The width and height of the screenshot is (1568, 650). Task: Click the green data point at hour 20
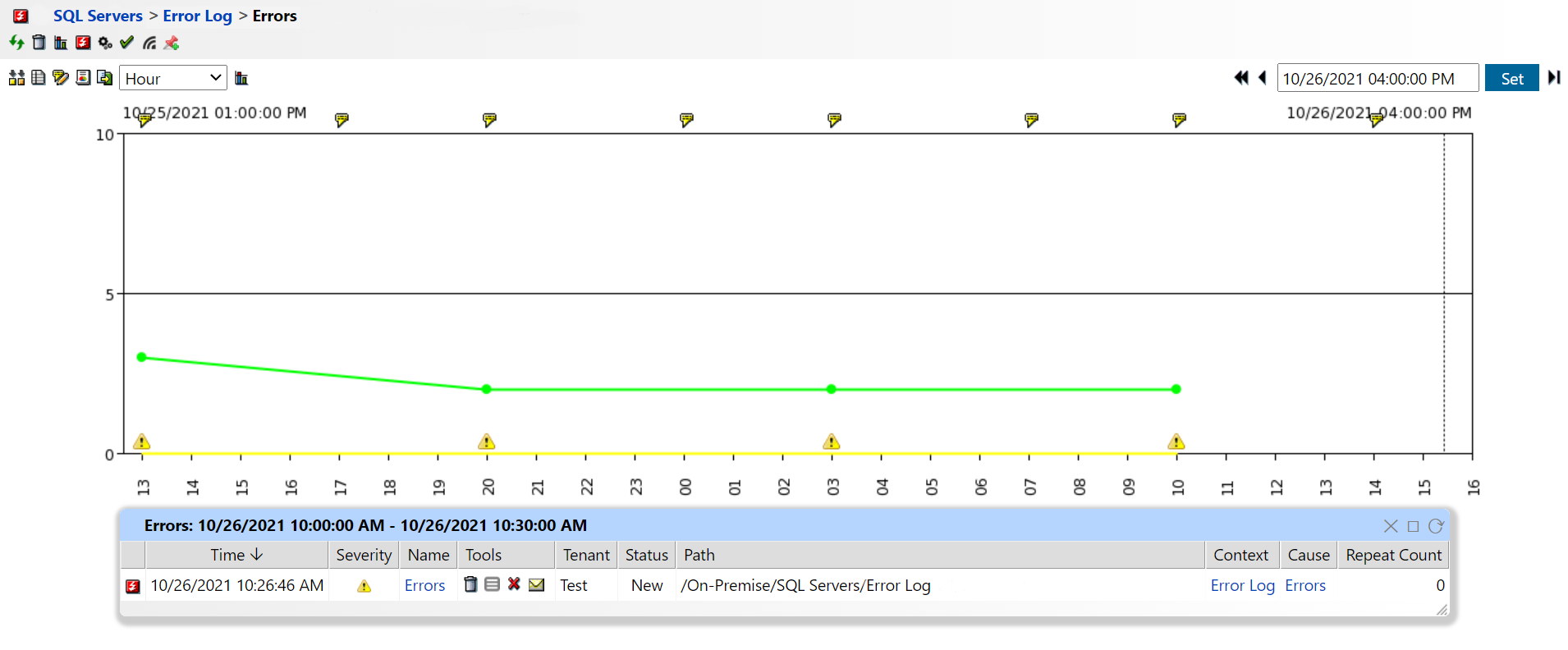[x=487, y=389]
